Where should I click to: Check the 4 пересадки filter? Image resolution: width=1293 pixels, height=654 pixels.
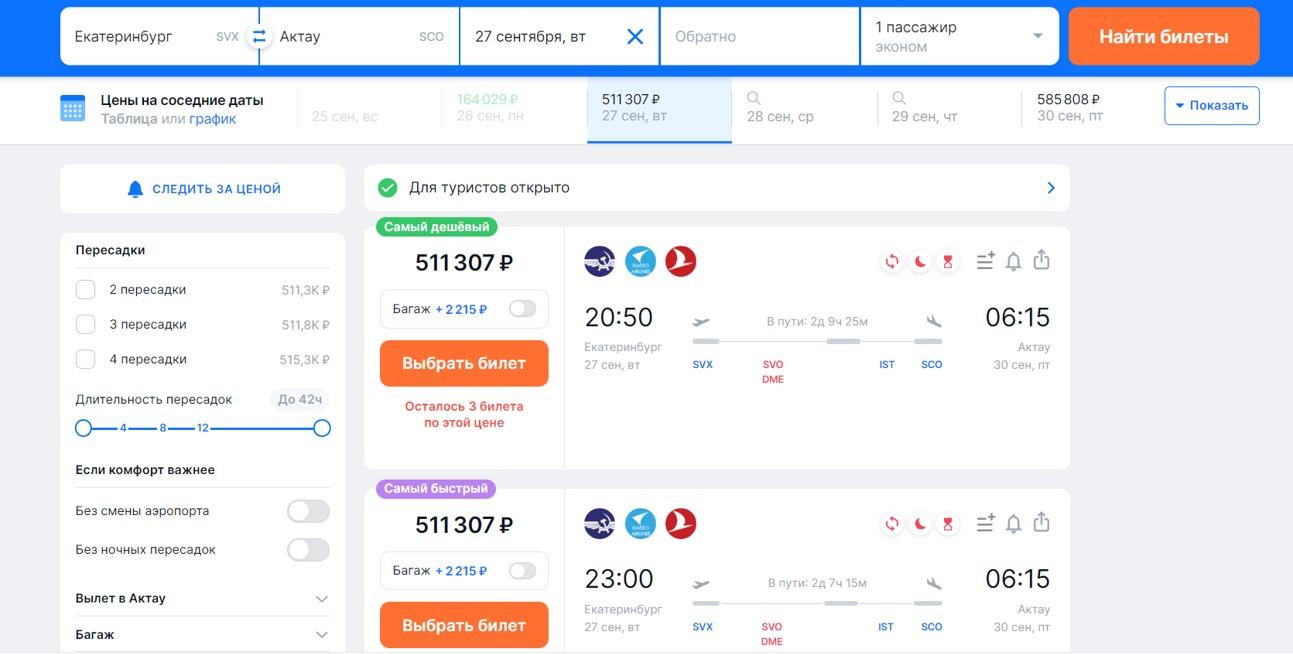[86, 359]
